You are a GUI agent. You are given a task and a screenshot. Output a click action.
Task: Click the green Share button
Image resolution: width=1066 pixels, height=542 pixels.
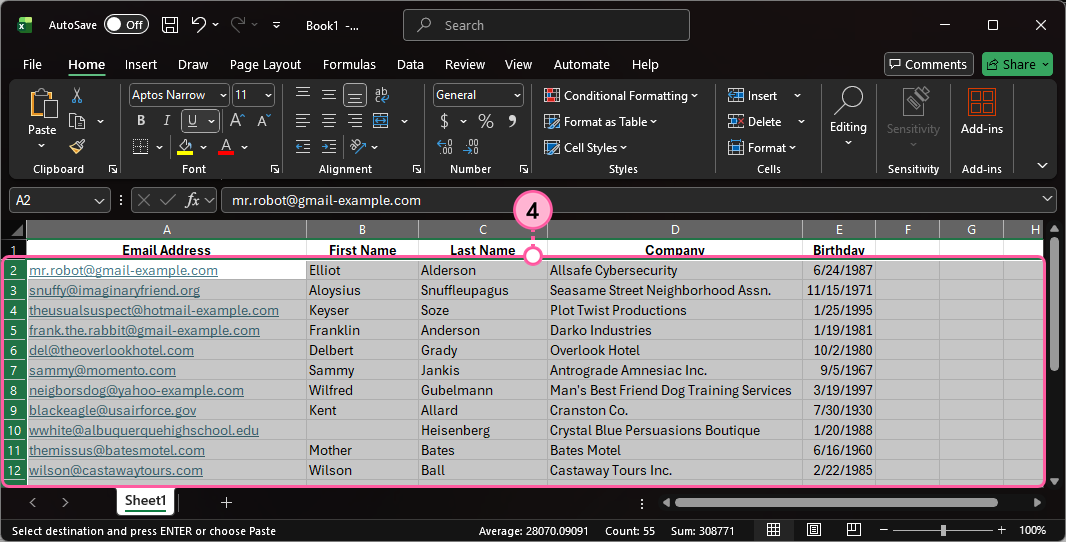(1017, 65)
